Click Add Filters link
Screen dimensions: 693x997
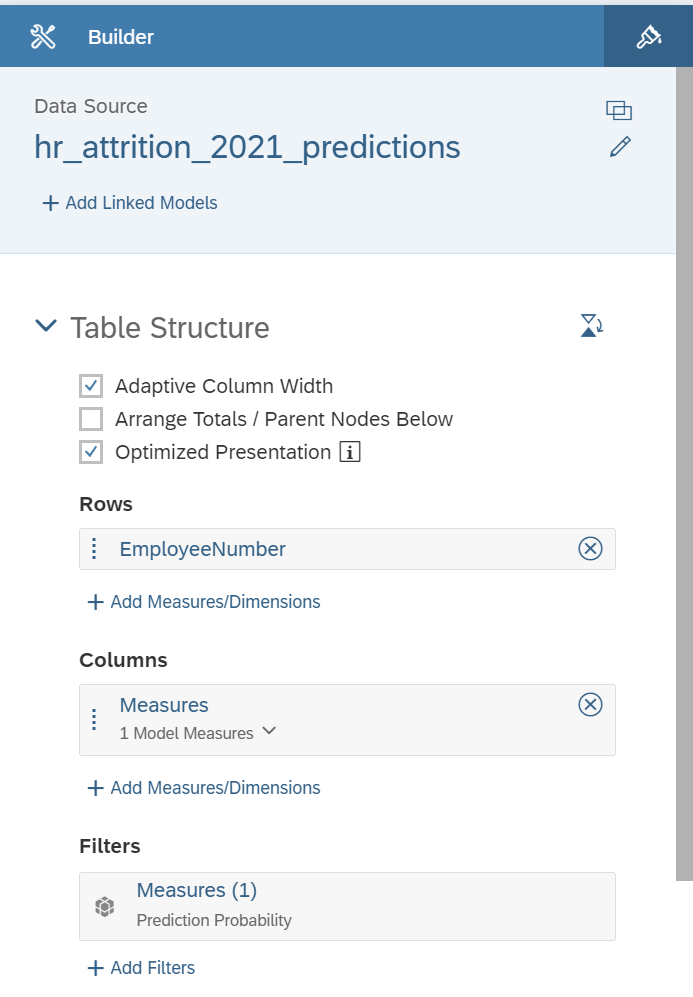(141, 968)
